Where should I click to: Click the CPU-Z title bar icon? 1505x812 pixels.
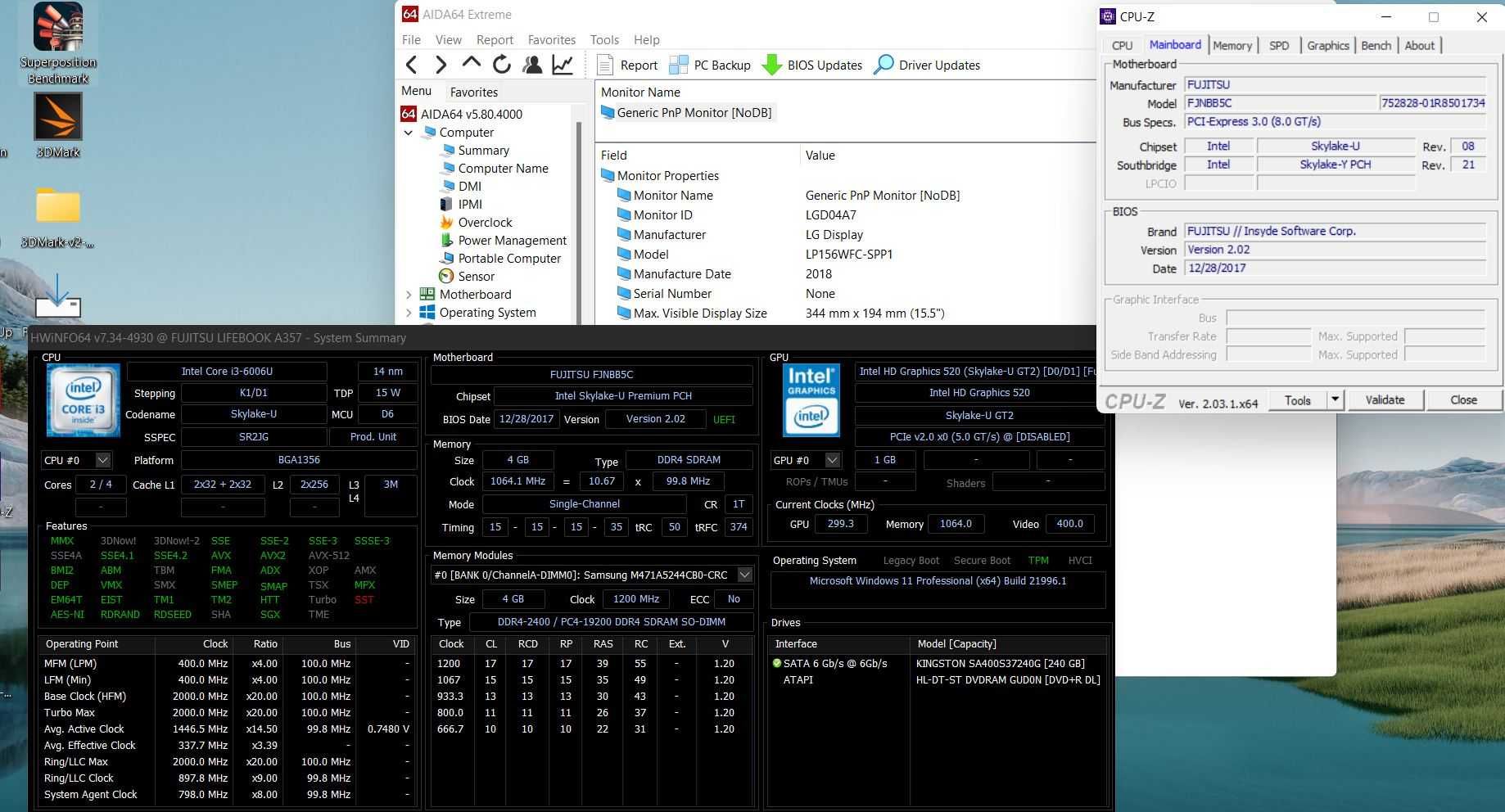coord(1108,16)
